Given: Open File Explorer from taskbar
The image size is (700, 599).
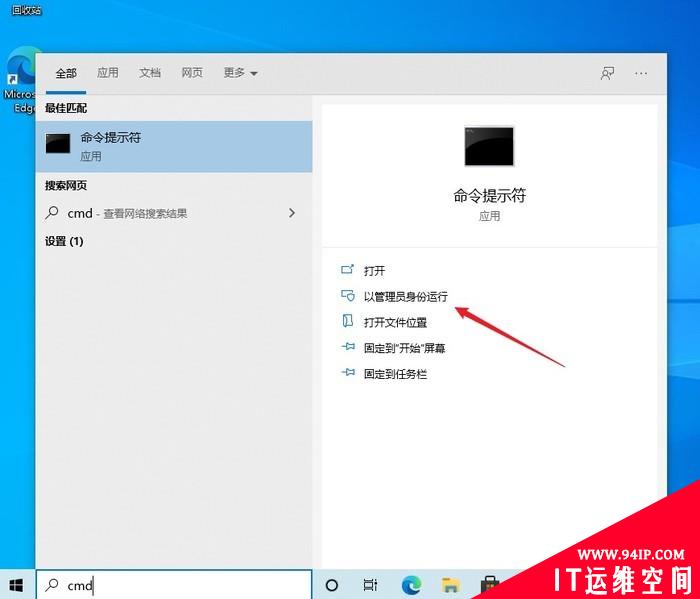Looking at the screenshot, I should click(x=450, y=585).
